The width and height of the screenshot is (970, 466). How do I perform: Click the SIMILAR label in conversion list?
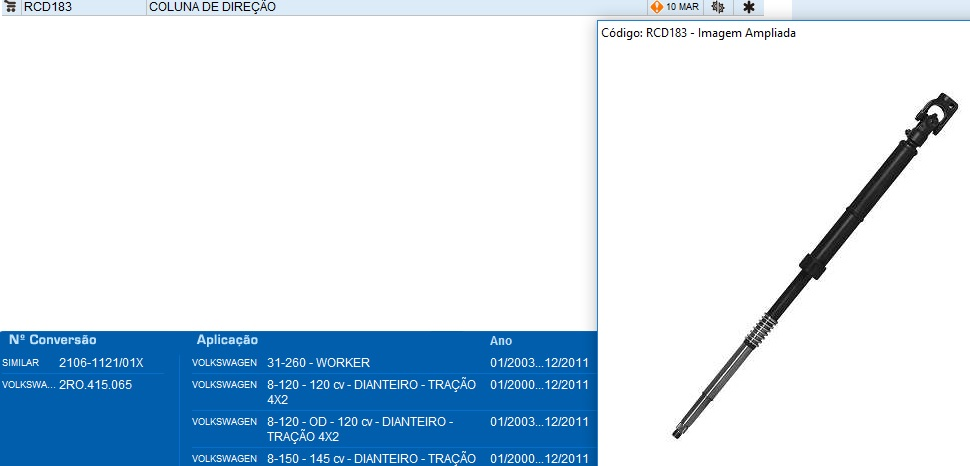[20, 362]
